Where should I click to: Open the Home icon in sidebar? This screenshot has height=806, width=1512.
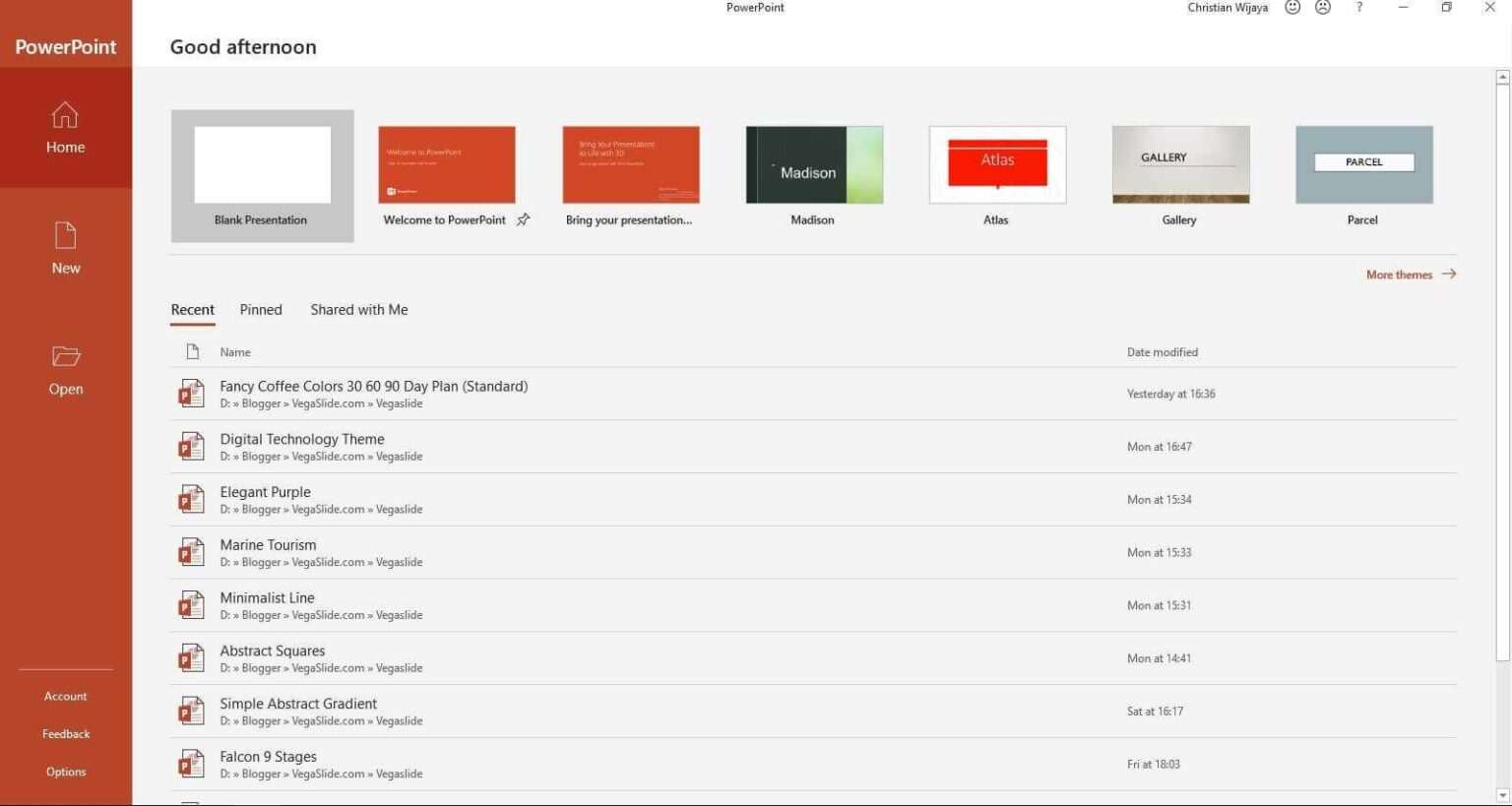click(65, 117)
